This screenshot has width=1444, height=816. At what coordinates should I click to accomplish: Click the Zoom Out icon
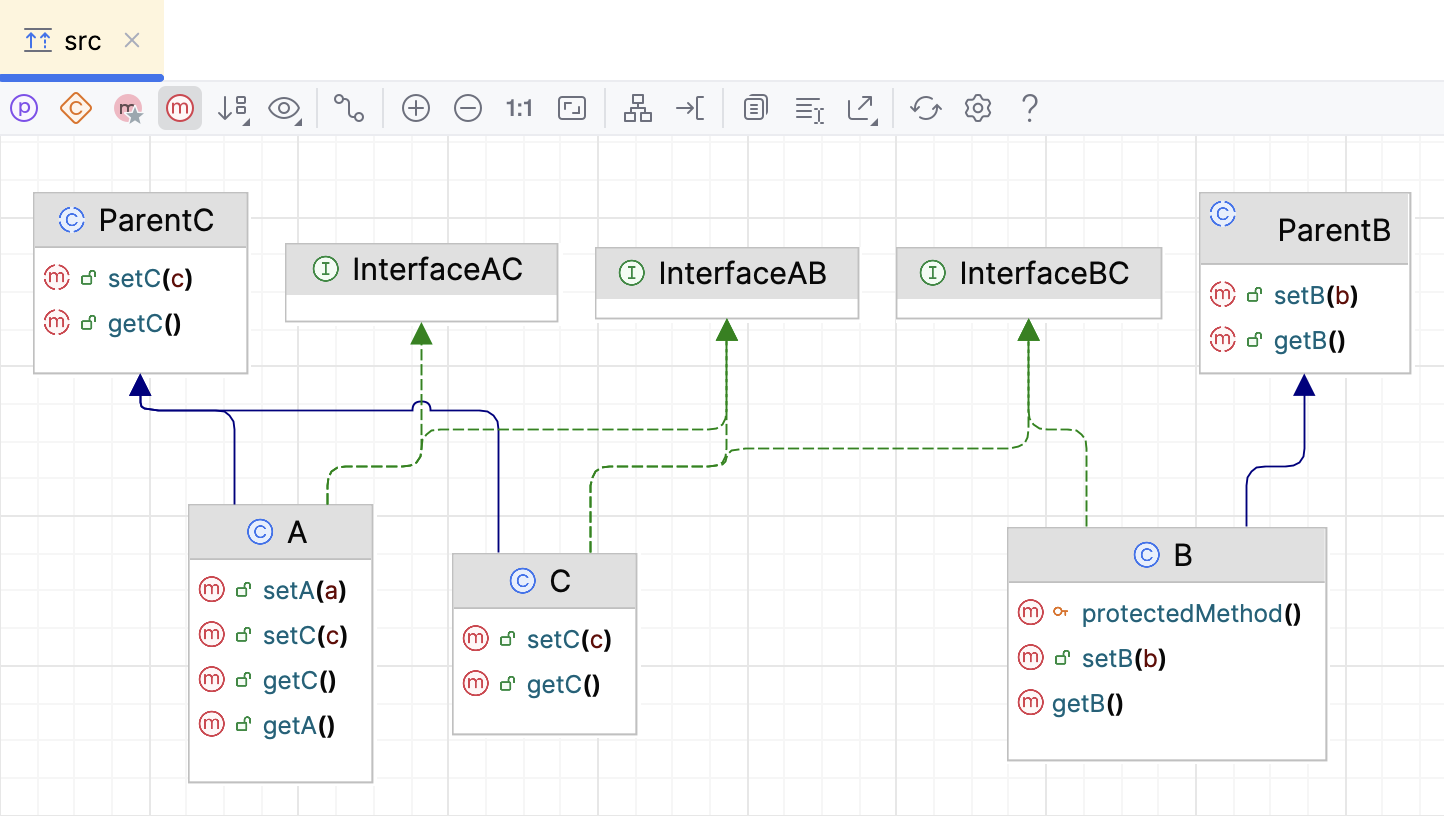pos(467,108)
